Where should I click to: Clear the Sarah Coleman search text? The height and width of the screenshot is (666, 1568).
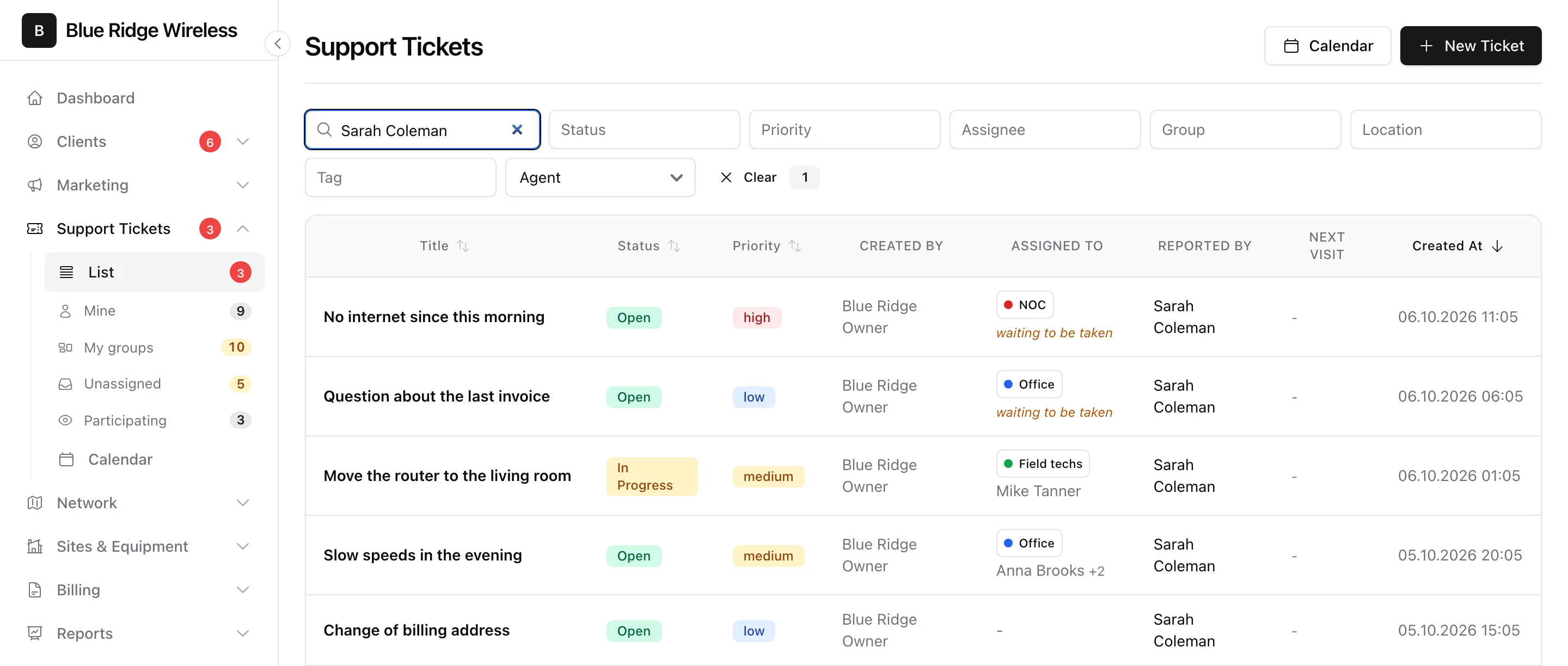(517, 129)
